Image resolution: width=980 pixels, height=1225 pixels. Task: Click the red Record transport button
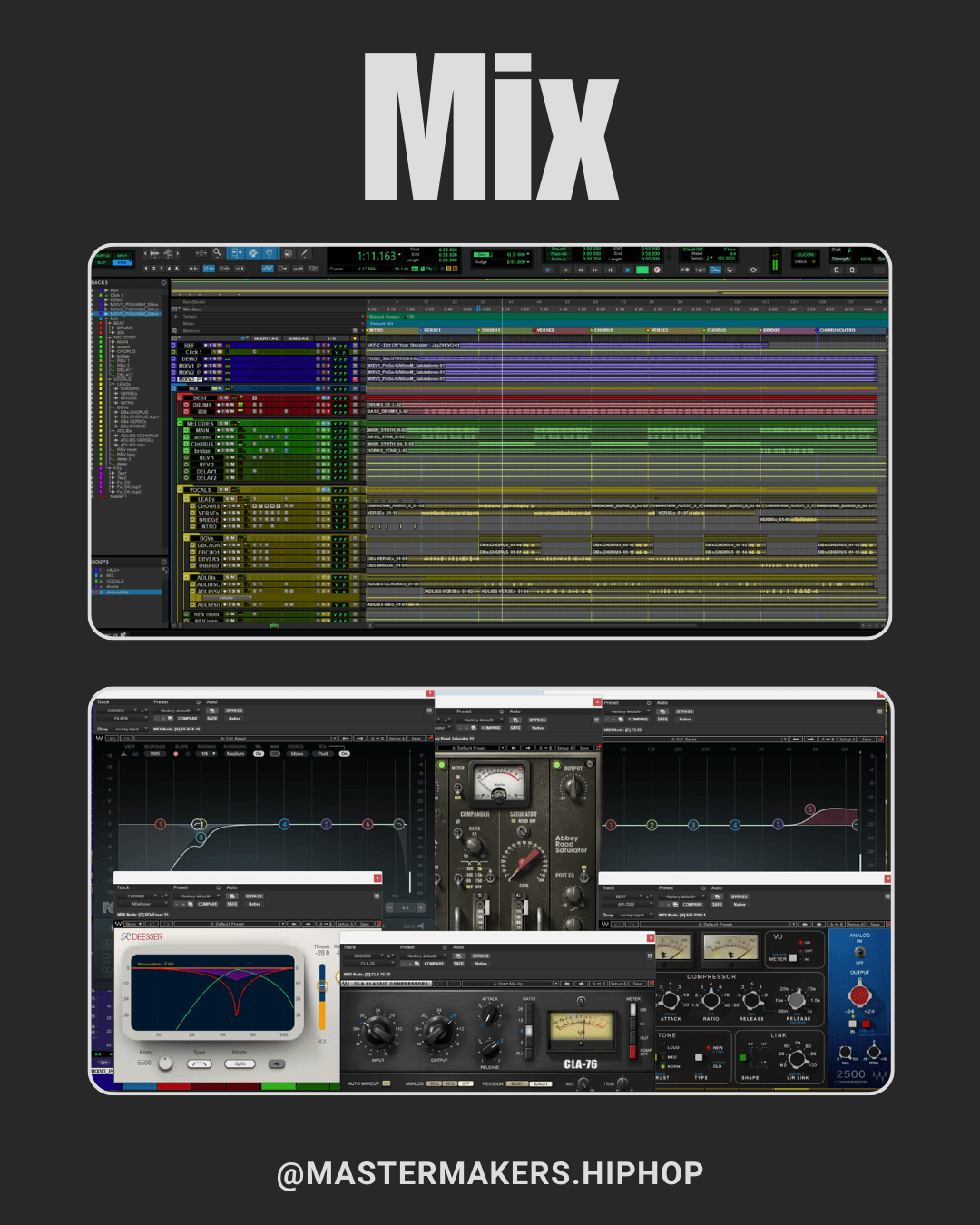click(657, 269)
